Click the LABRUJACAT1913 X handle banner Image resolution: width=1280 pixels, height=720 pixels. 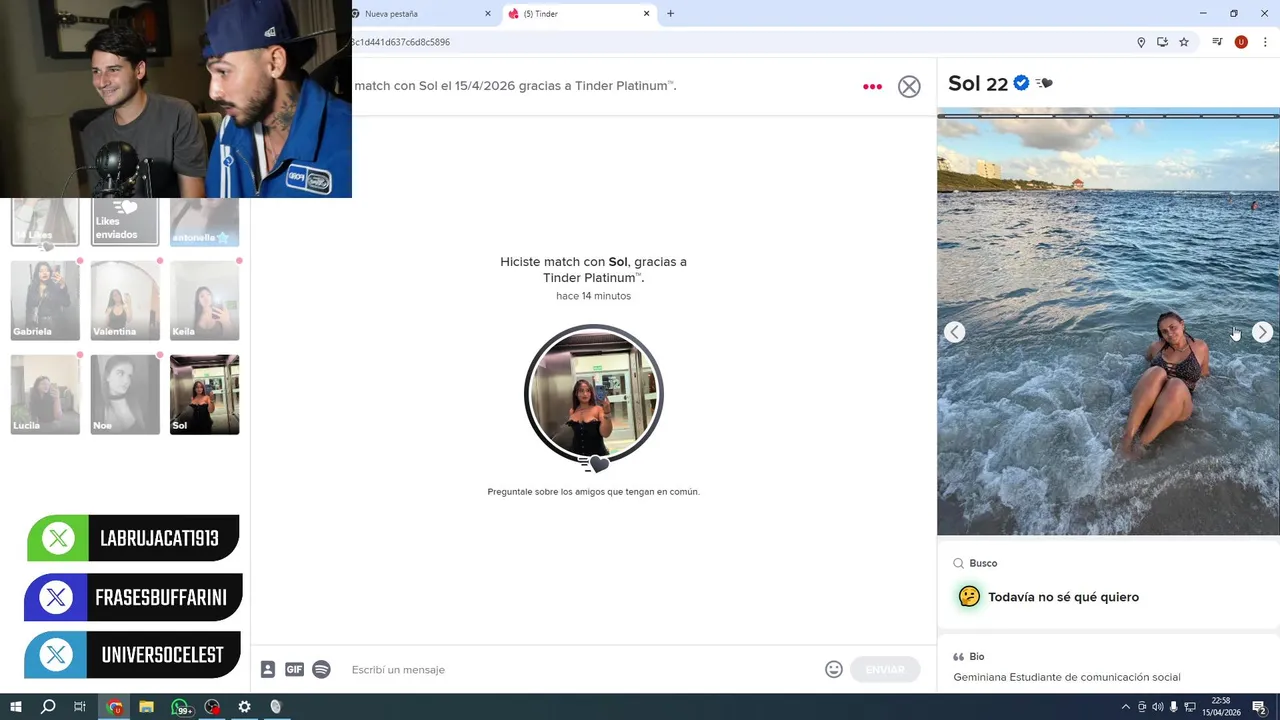[133, 539]
